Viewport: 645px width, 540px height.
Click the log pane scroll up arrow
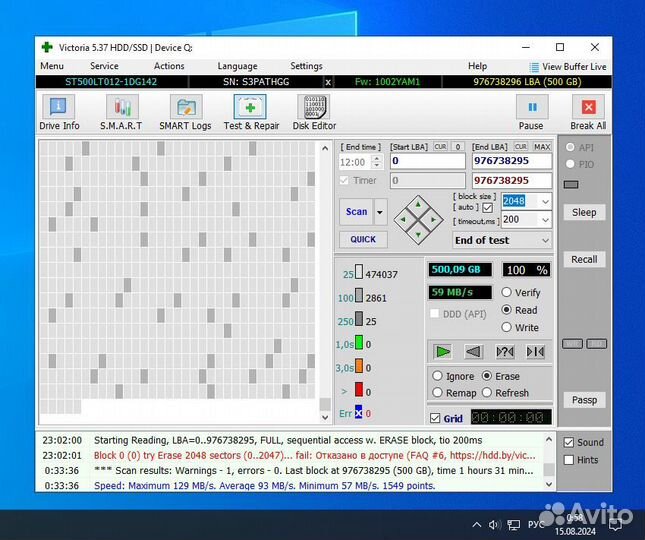point(549,439)
